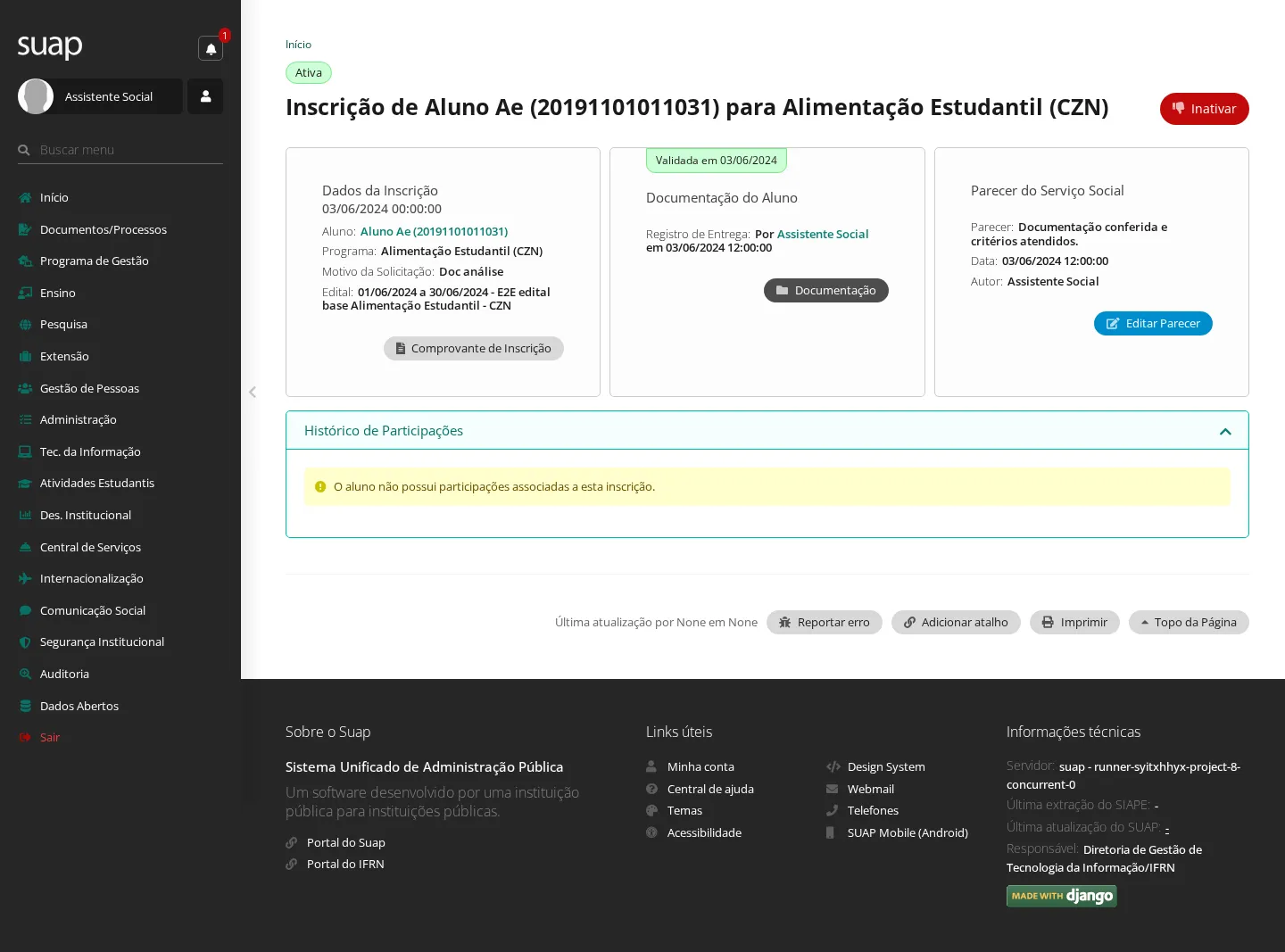This screenshot has width=1285, height=952.
Task: Click the Adicionar atalho button
Action: 956,622
